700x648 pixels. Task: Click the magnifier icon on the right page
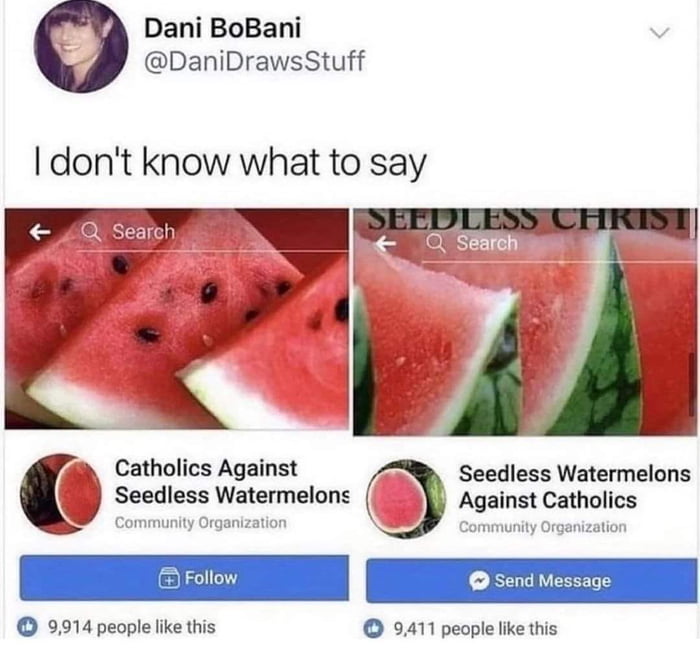pos(436,243)
